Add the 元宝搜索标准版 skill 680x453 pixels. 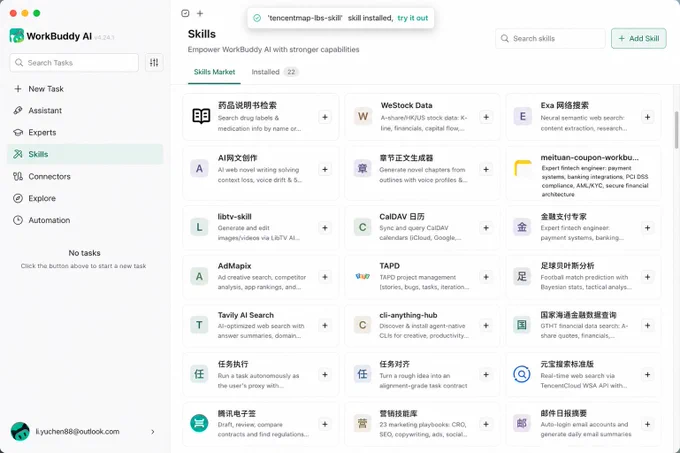(647, 375)
